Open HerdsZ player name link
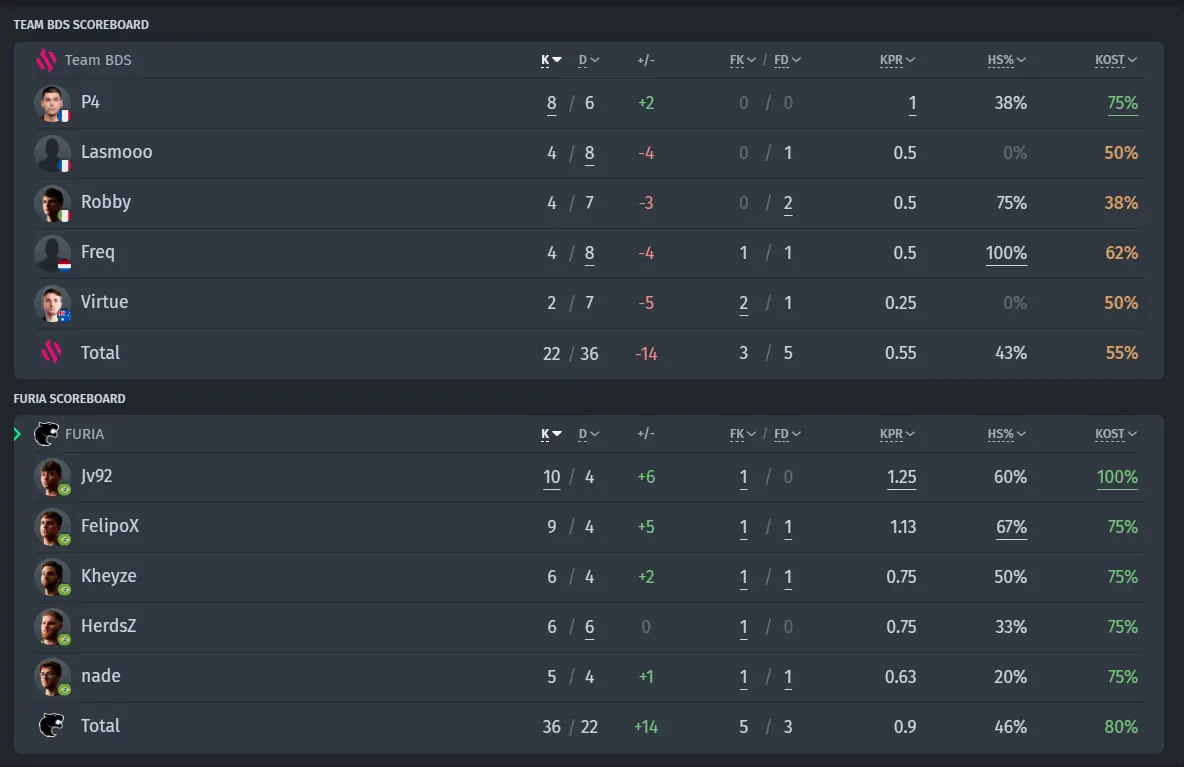The width and height of the screenshot is (1184, 767). [x=109, y=626]
